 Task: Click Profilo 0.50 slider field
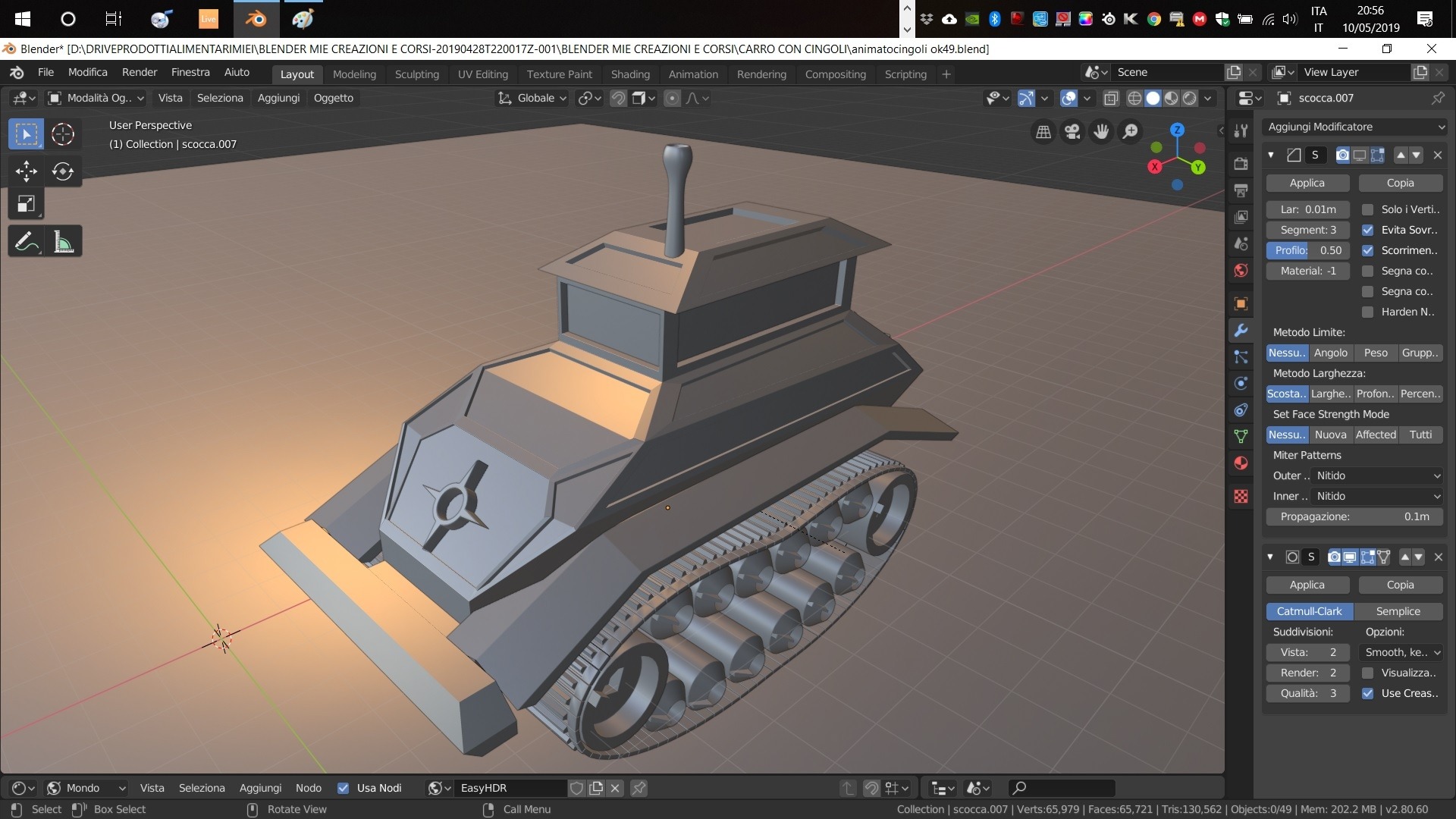click(x=1307, y=250)
